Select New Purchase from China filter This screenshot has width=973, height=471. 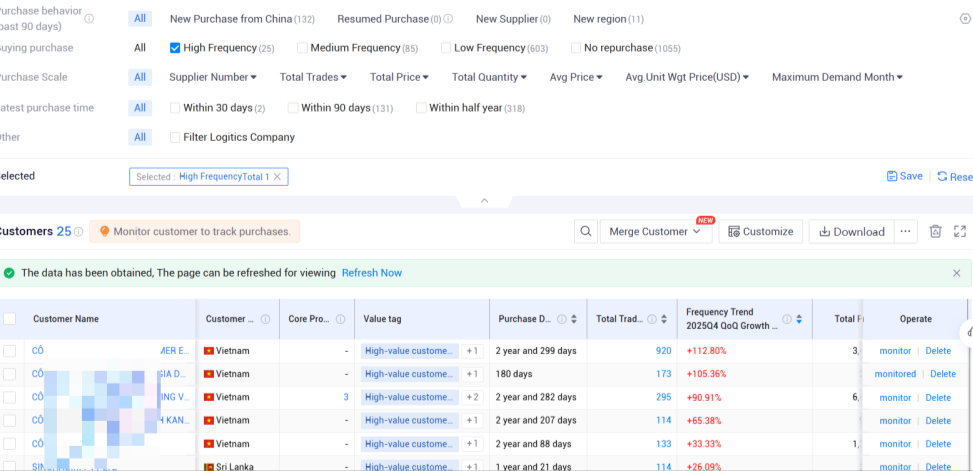242,19
